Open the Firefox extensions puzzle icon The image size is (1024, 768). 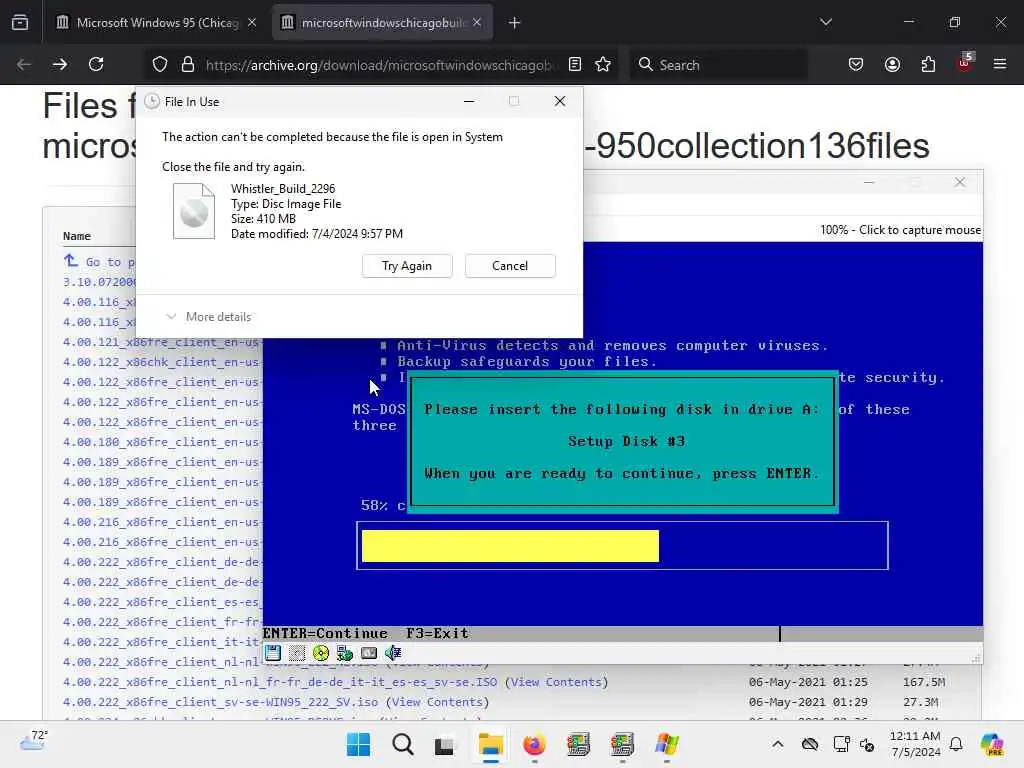928,64
